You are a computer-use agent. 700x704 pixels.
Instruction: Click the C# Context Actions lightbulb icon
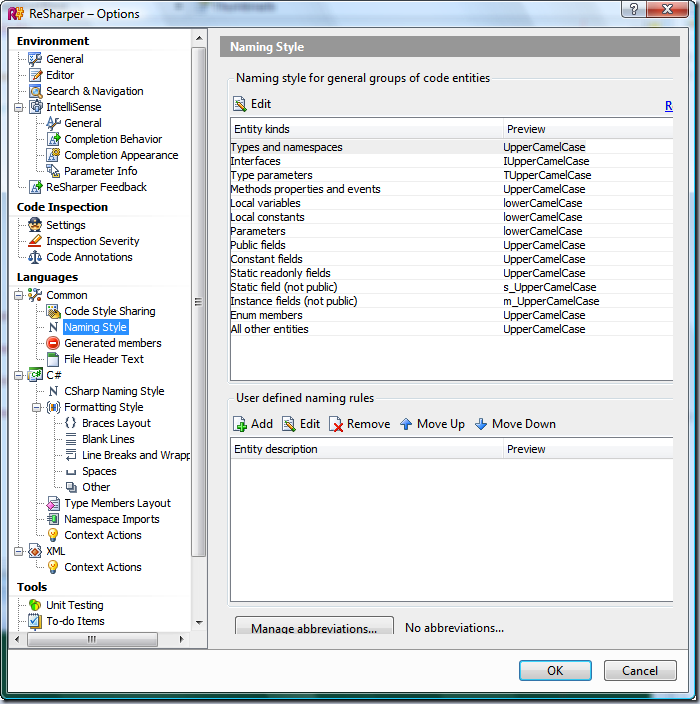[x=53, y=535]
